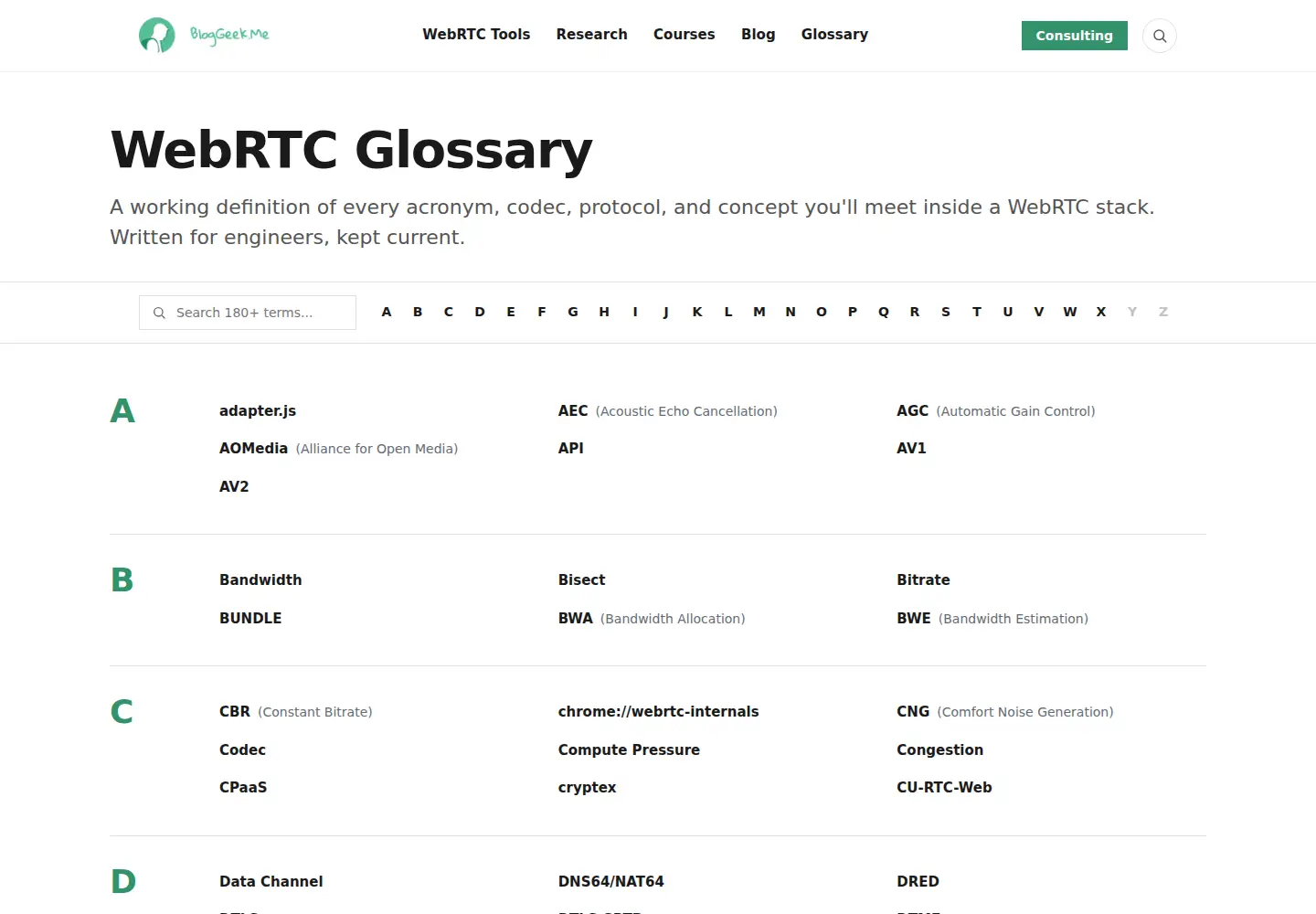The width and height of the screenshot is (1316, 914).
Task: Open the Bandwidth term
Action: pyautogui.click(x=260, y=580)
